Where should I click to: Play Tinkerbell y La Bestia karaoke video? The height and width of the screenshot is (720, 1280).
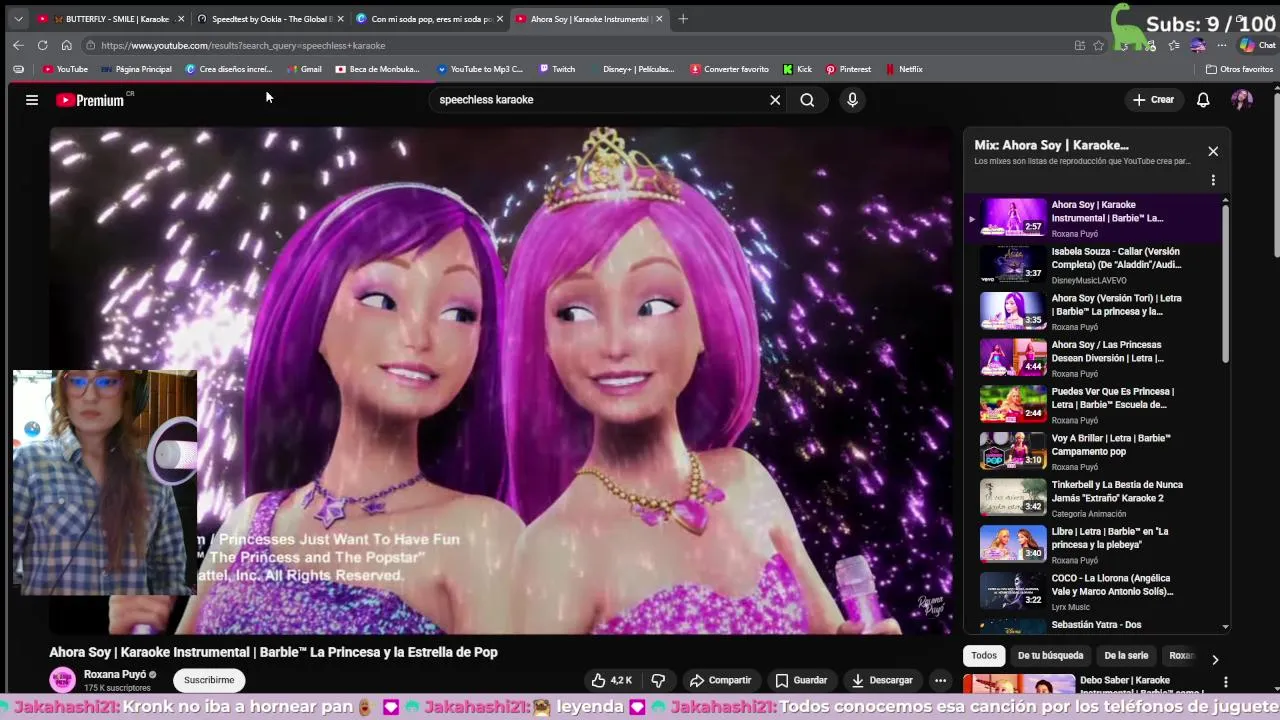click(x=1092, y=499)
